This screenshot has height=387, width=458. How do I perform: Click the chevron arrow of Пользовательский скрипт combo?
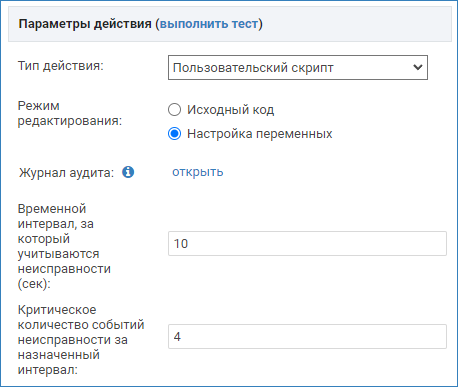418,67
